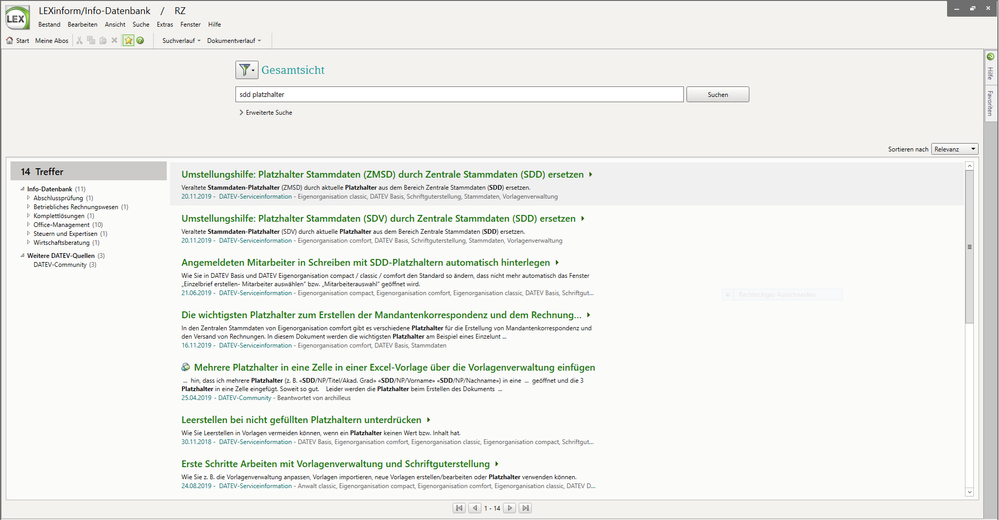Collapse the Info-Datenbank tree node

point(22,189)
